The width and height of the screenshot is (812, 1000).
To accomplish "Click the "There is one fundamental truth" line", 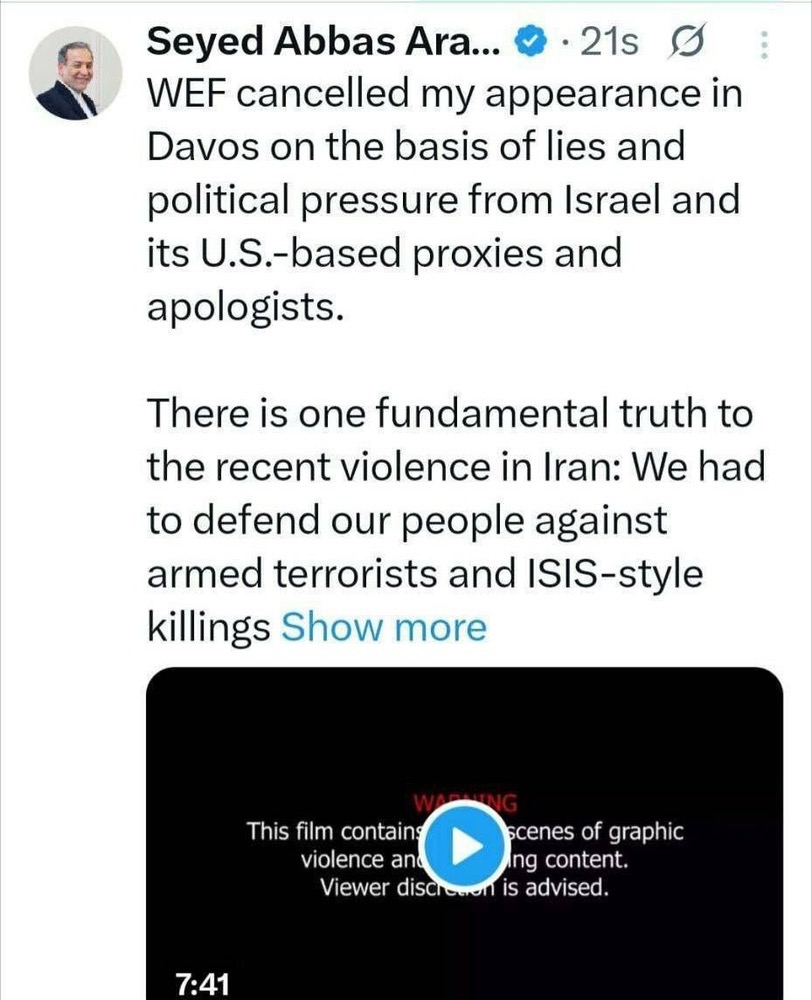I will (x=448, y=413).
